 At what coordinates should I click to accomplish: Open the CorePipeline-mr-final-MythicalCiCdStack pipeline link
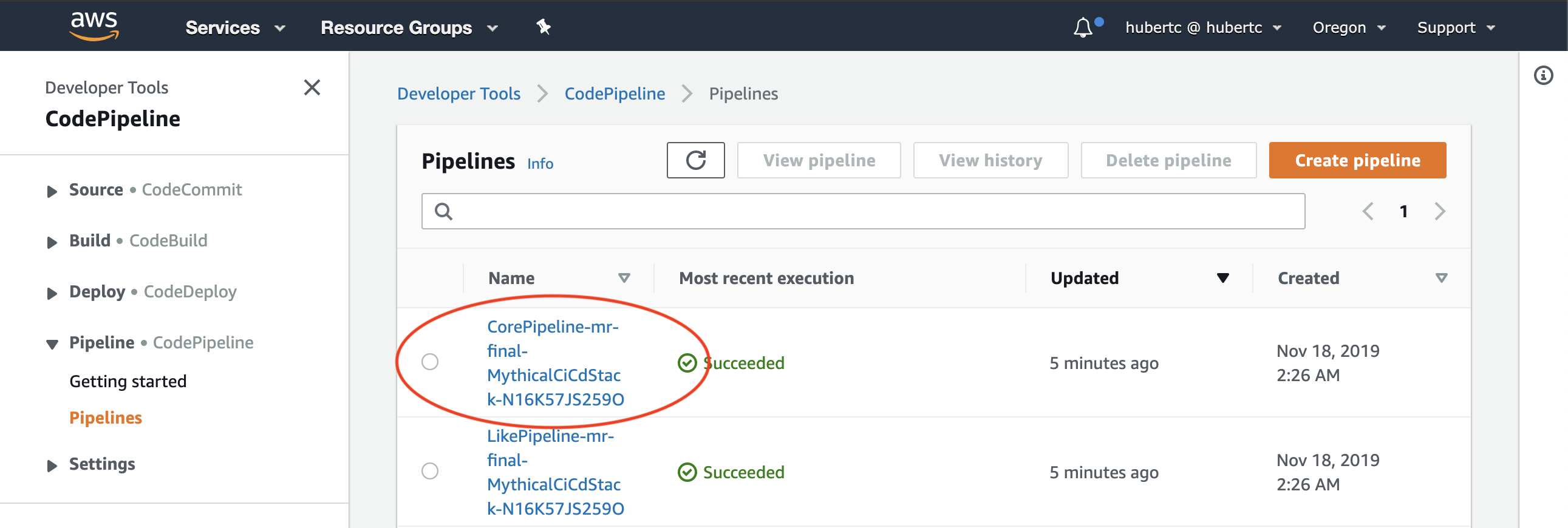[x=555, y=363]
